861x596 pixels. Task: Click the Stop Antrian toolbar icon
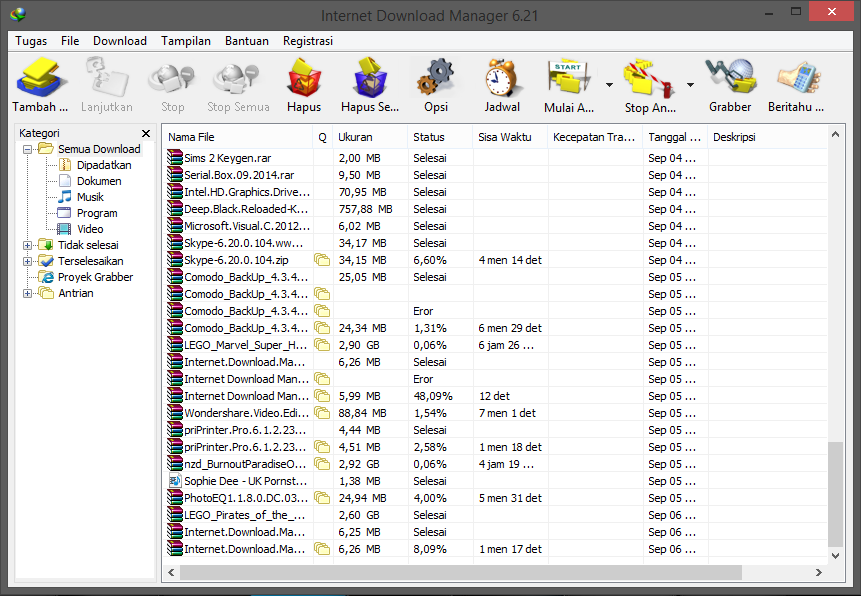click(649, 78)
